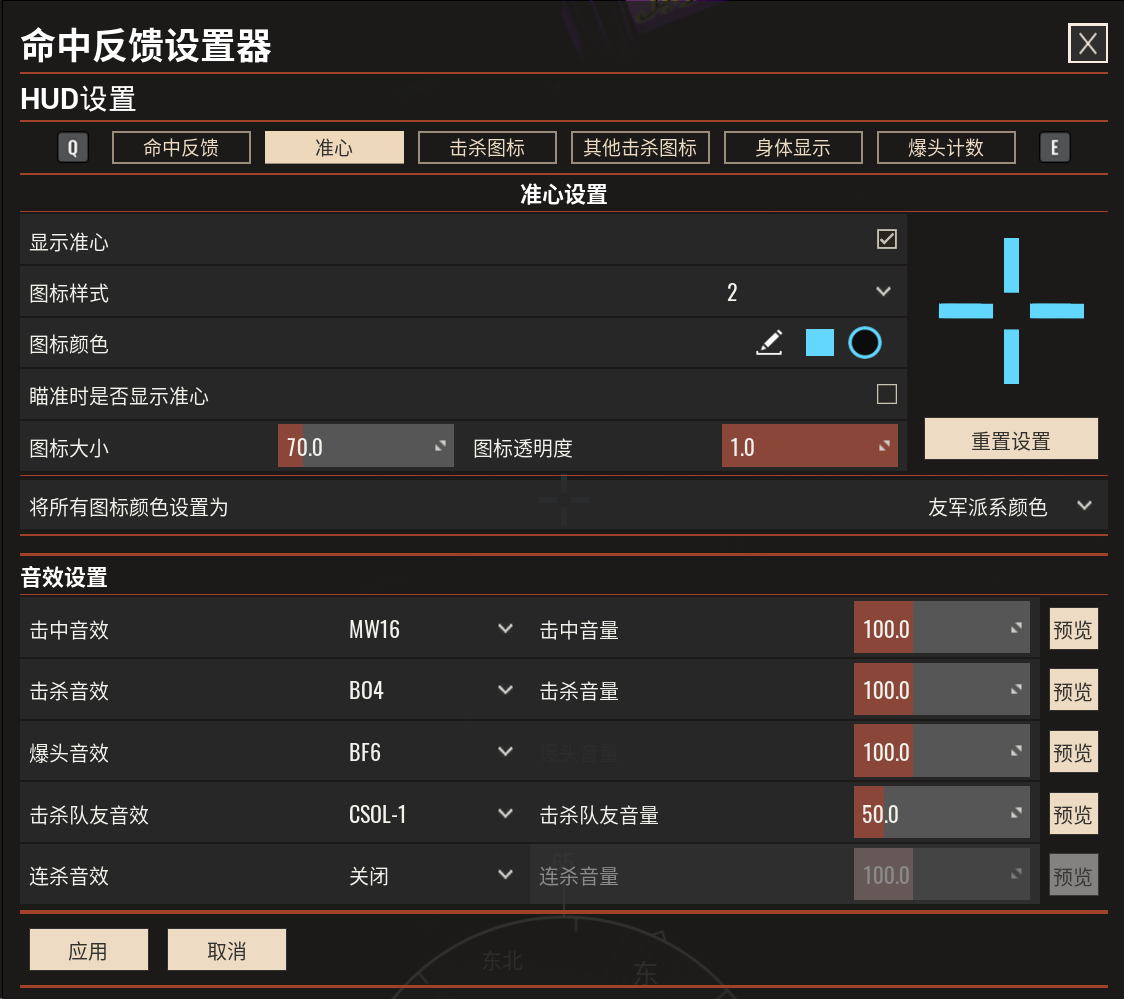Select the circular black color preset icon

click(865, 343)
